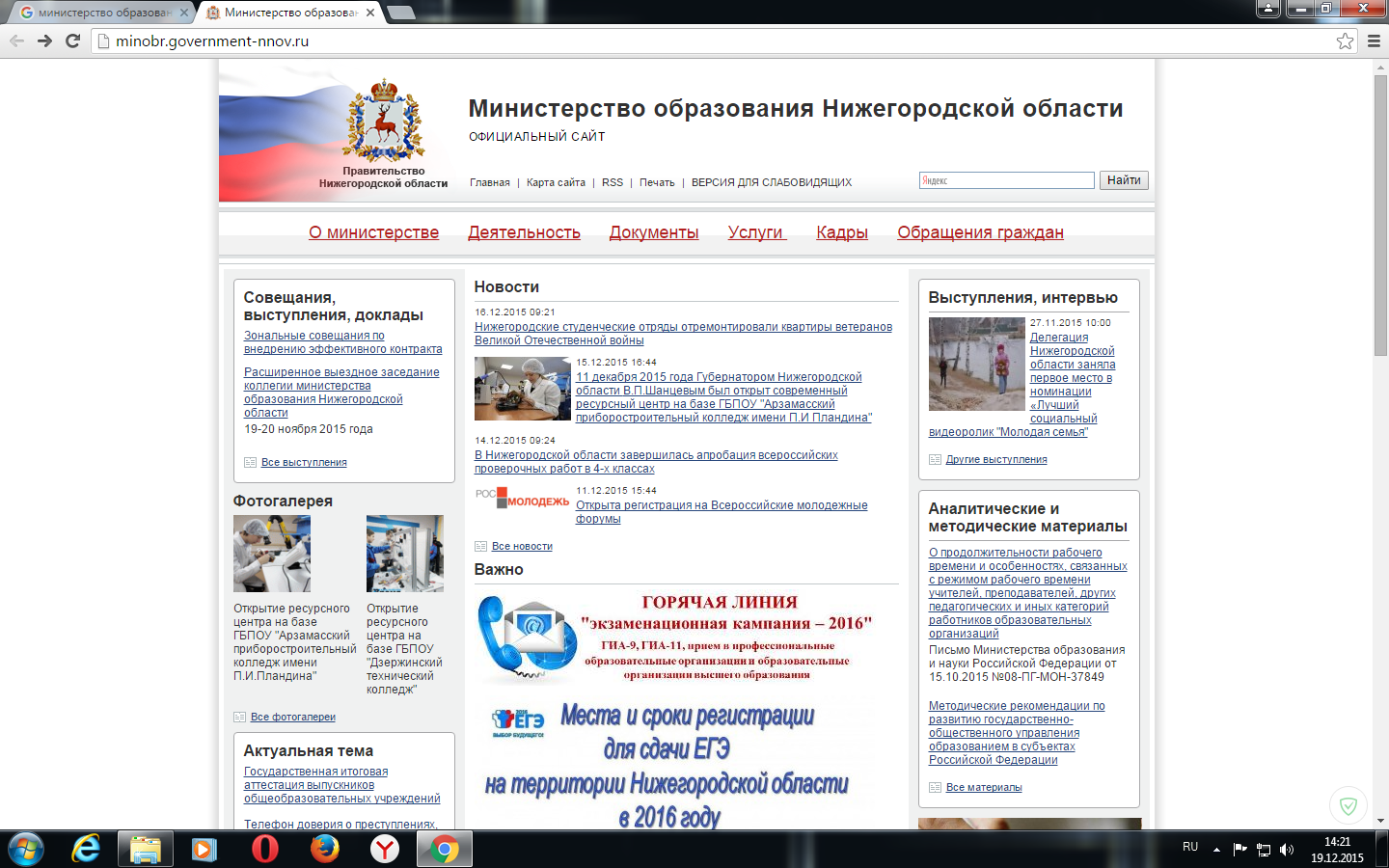Show hidden tray icons arrow
Screen dimensions: 1389x868
[1216, 850]
